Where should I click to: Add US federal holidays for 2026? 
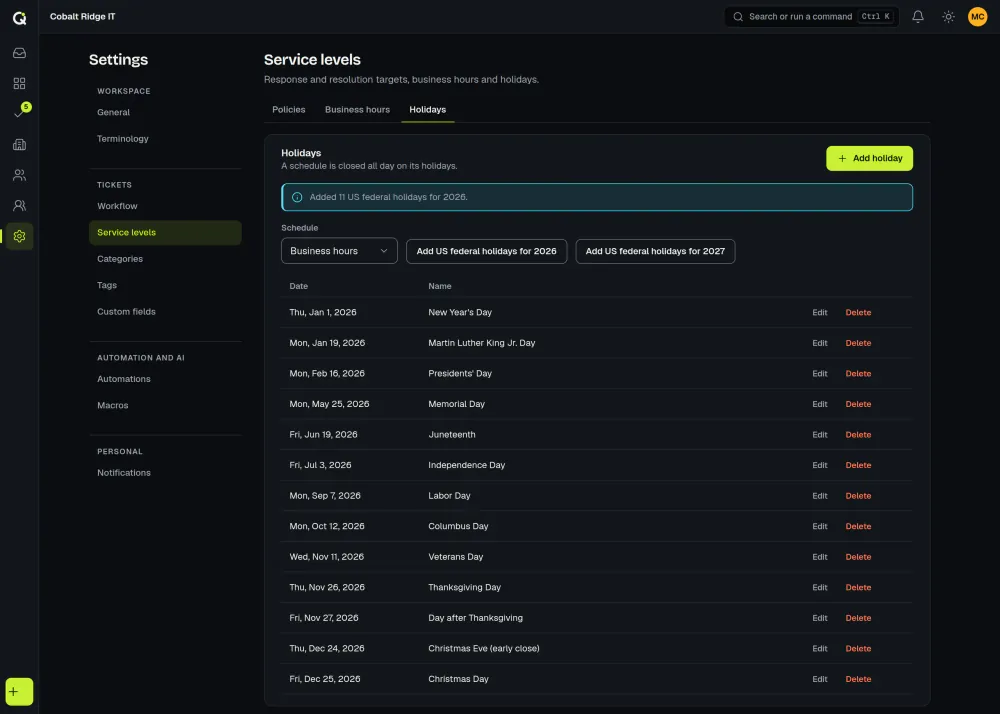(487, 251)
